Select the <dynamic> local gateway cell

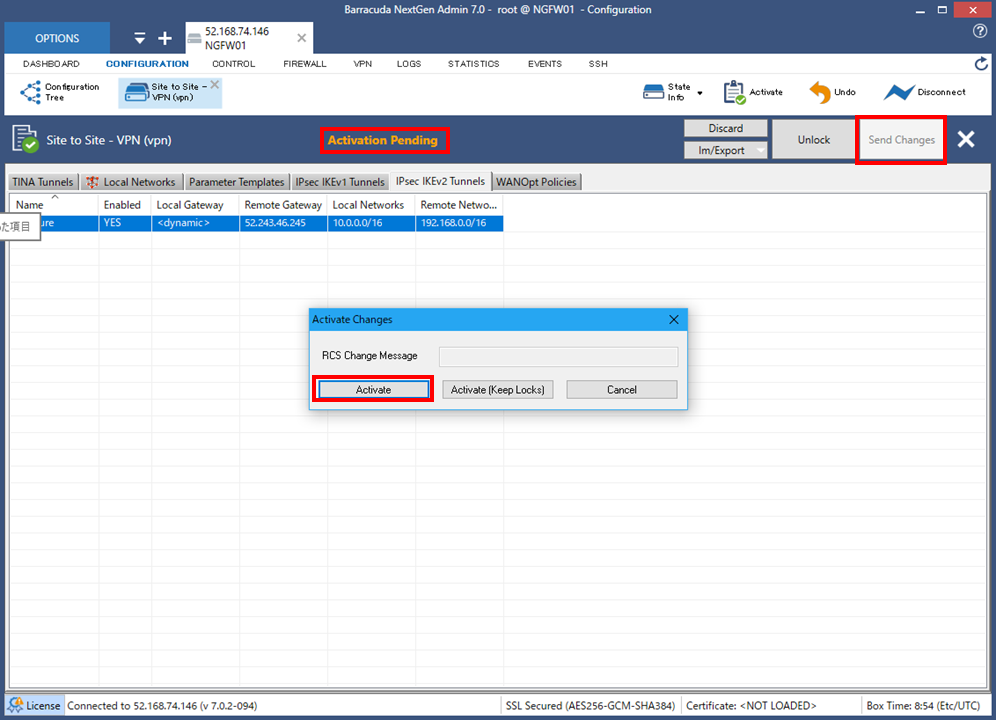pos(195,223)
